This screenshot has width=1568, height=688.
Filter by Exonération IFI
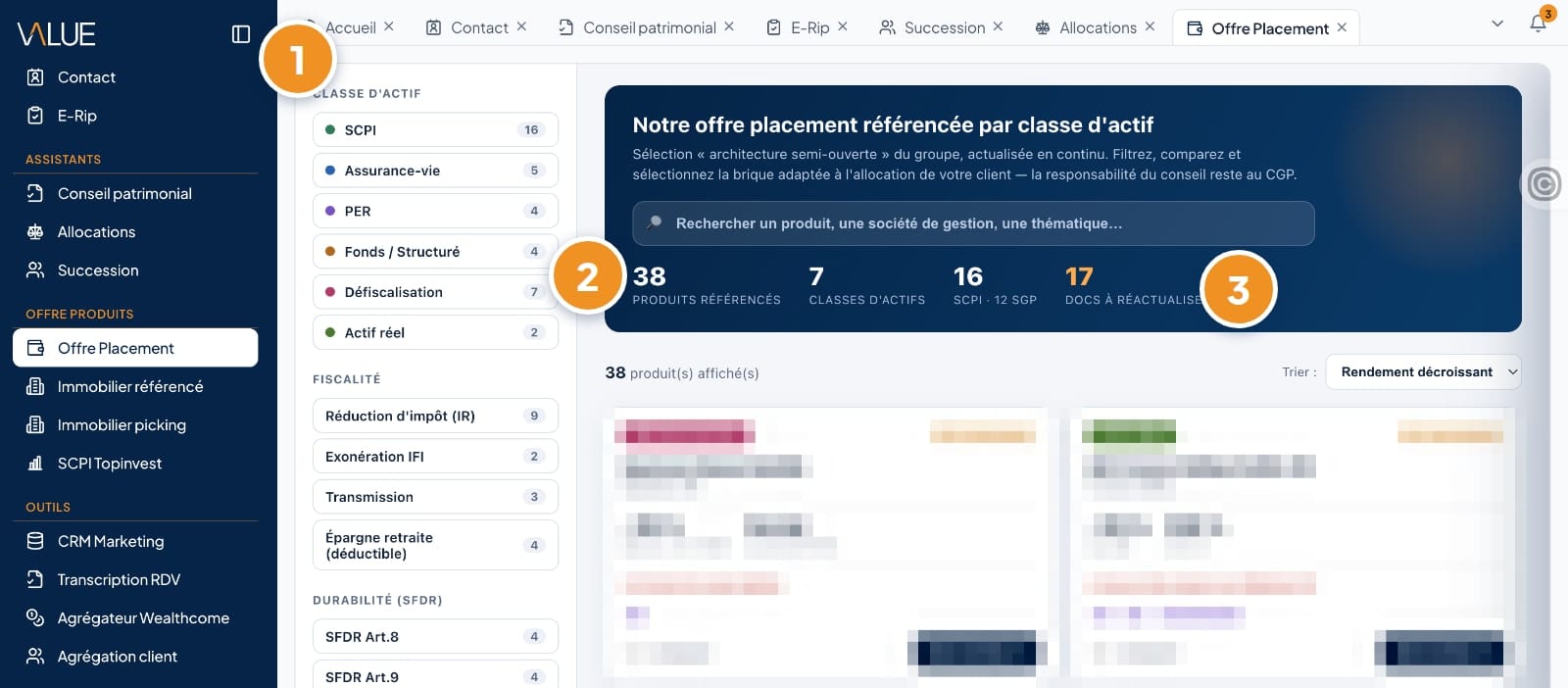tap(435, 457)
